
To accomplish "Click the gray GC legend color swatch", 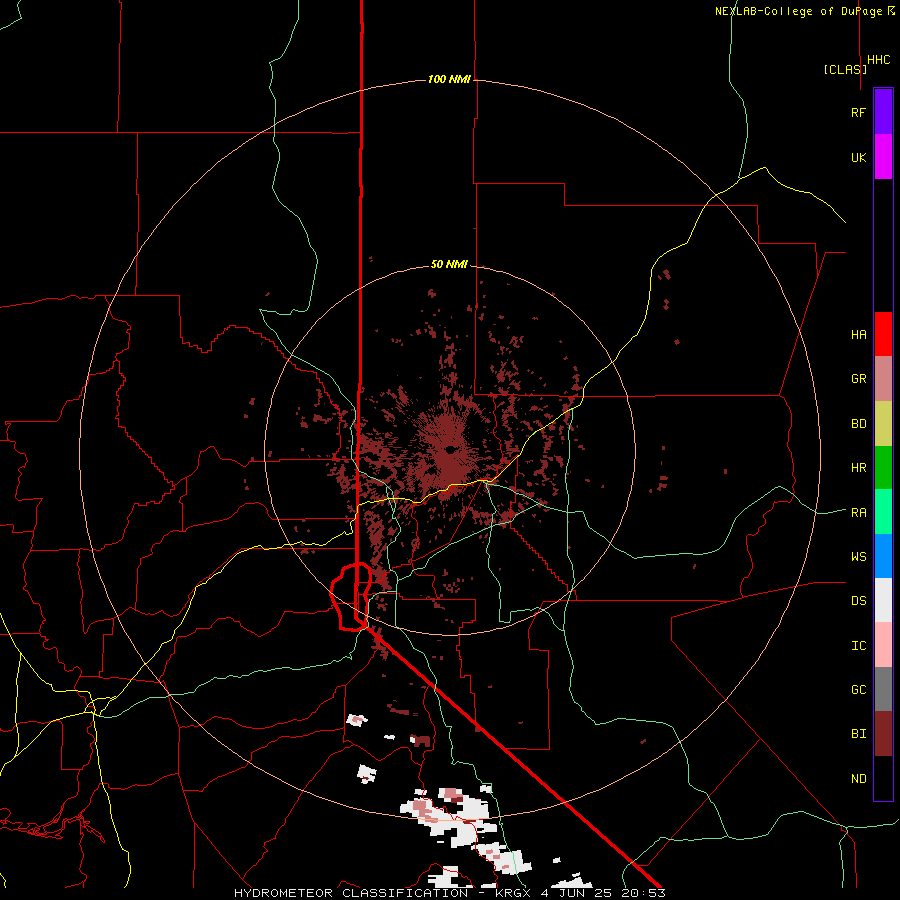I will coord(883,689).
